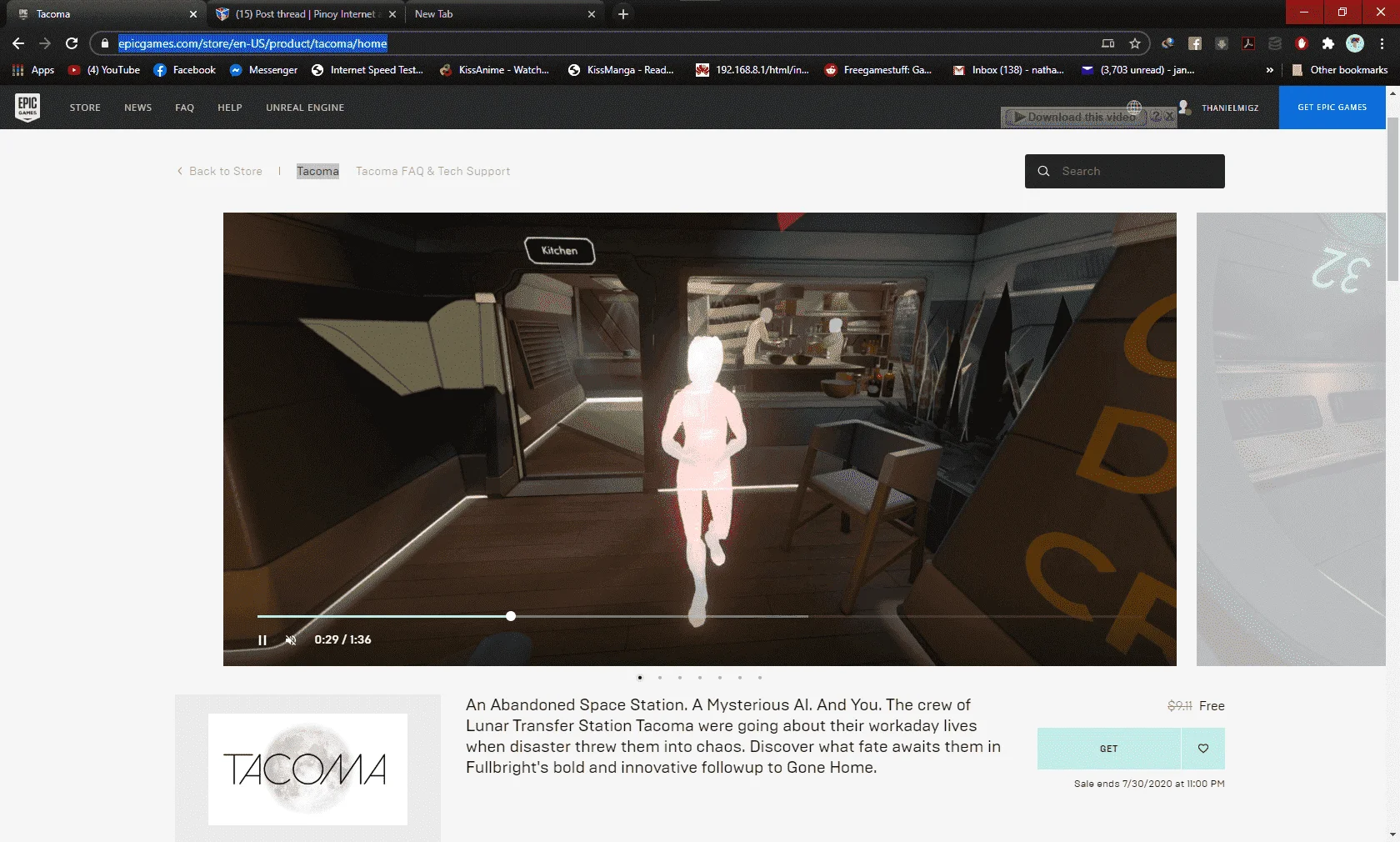Open help for the download video overlay
The width and height of the screenshot is (1400, 842).
1157,117
